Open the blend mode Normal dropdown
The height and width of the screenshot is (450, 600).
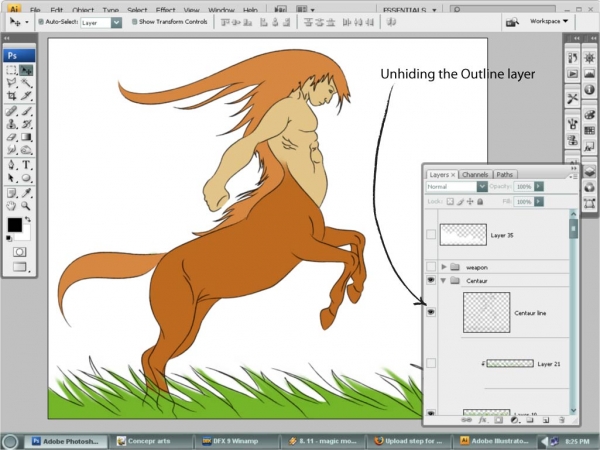pos(482,186)
